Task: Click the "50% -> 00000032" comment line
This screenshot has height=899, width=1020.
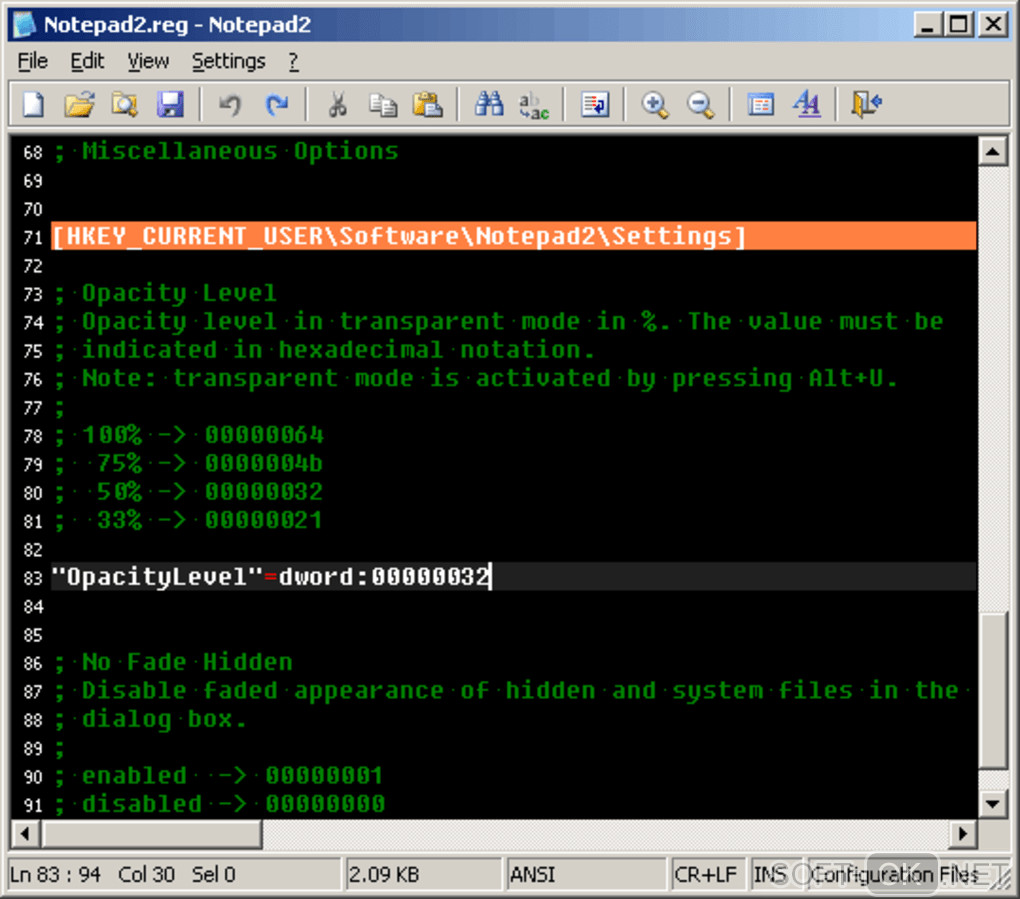Action: point(189,492)
